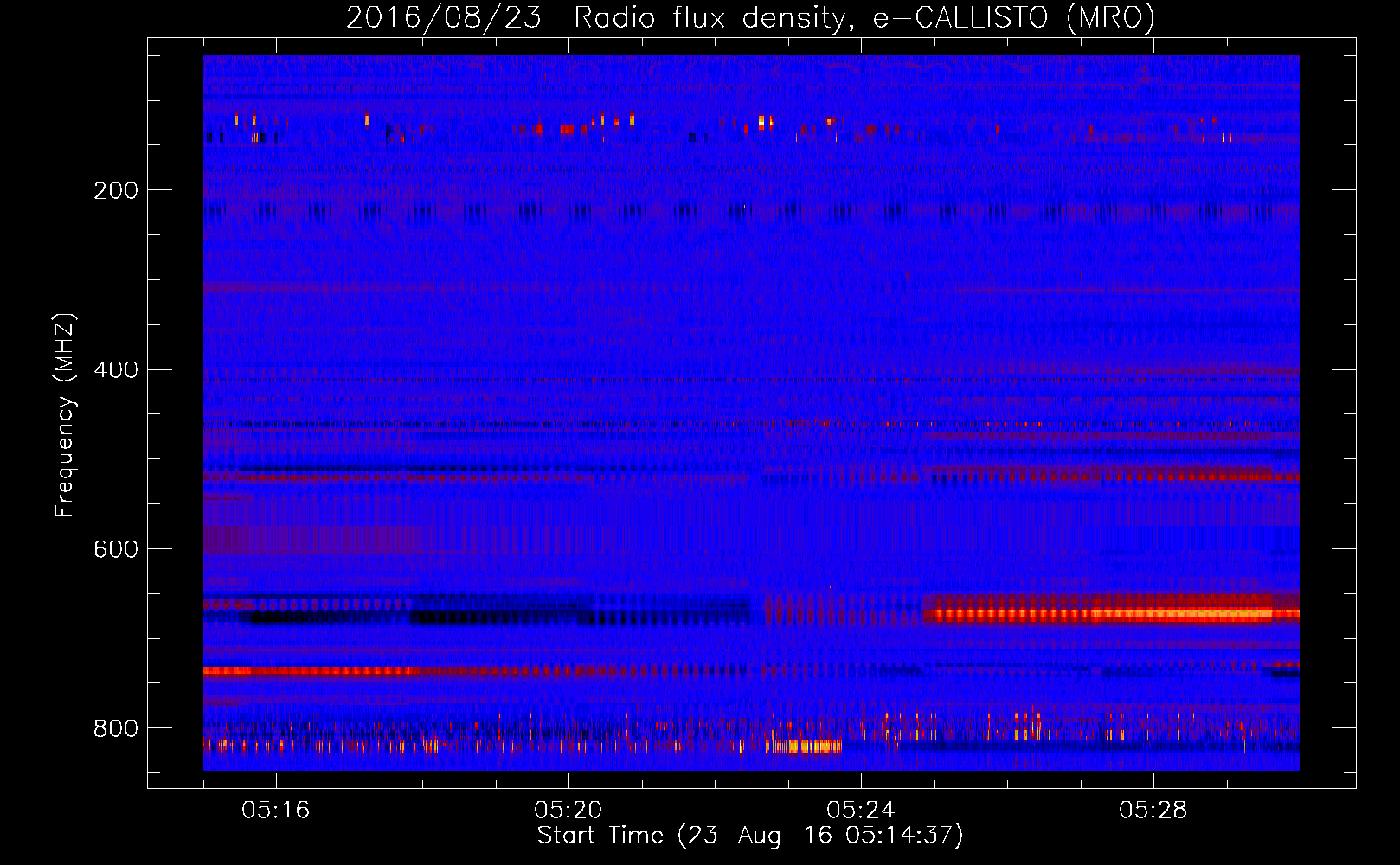Click the 200 frequency tick label
The width and height of the screenshot is (1400, 865).
(x=116, y=190)
